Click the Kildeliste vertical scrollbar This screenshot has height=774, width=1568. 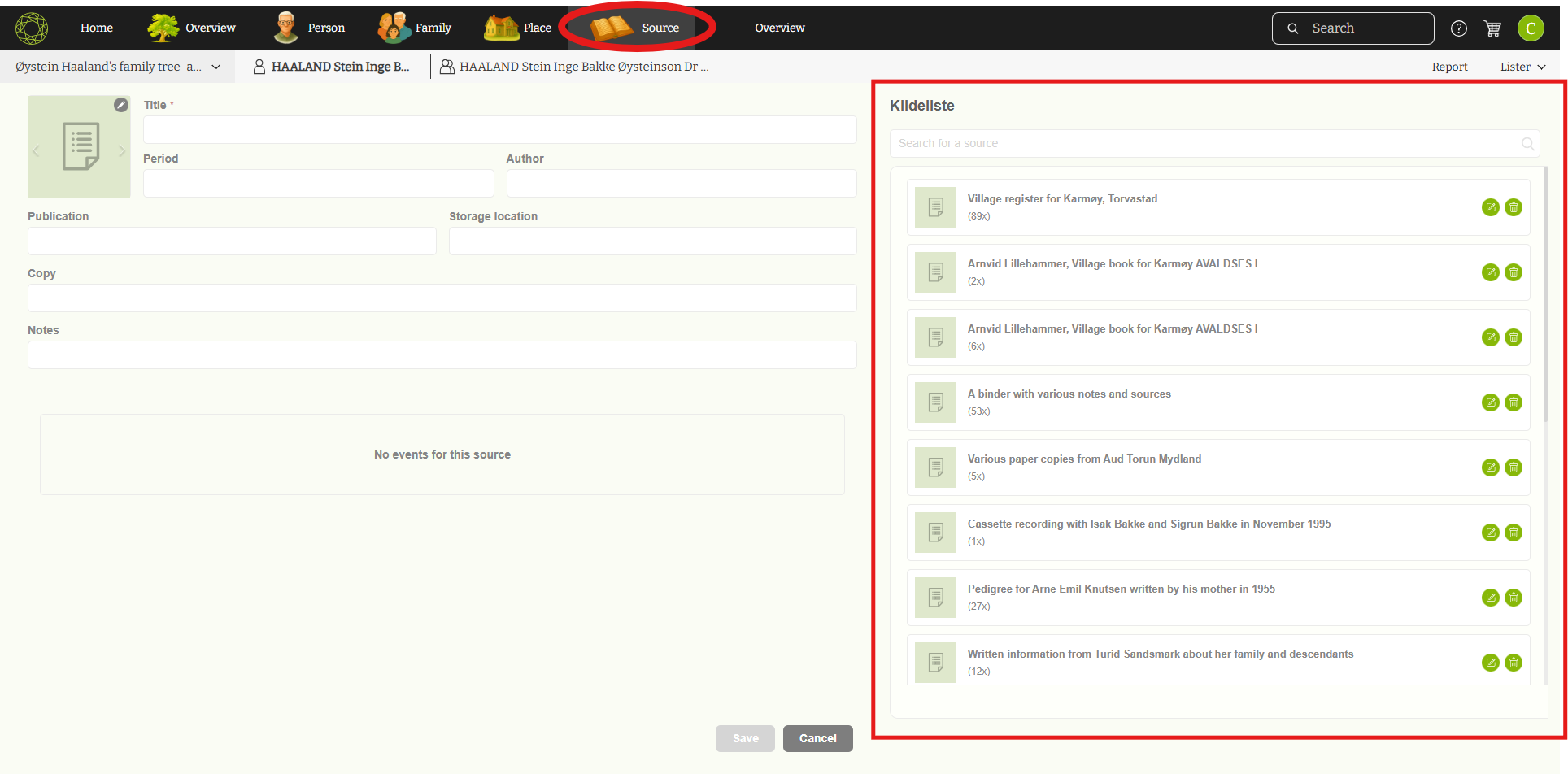coord(1545,293)
